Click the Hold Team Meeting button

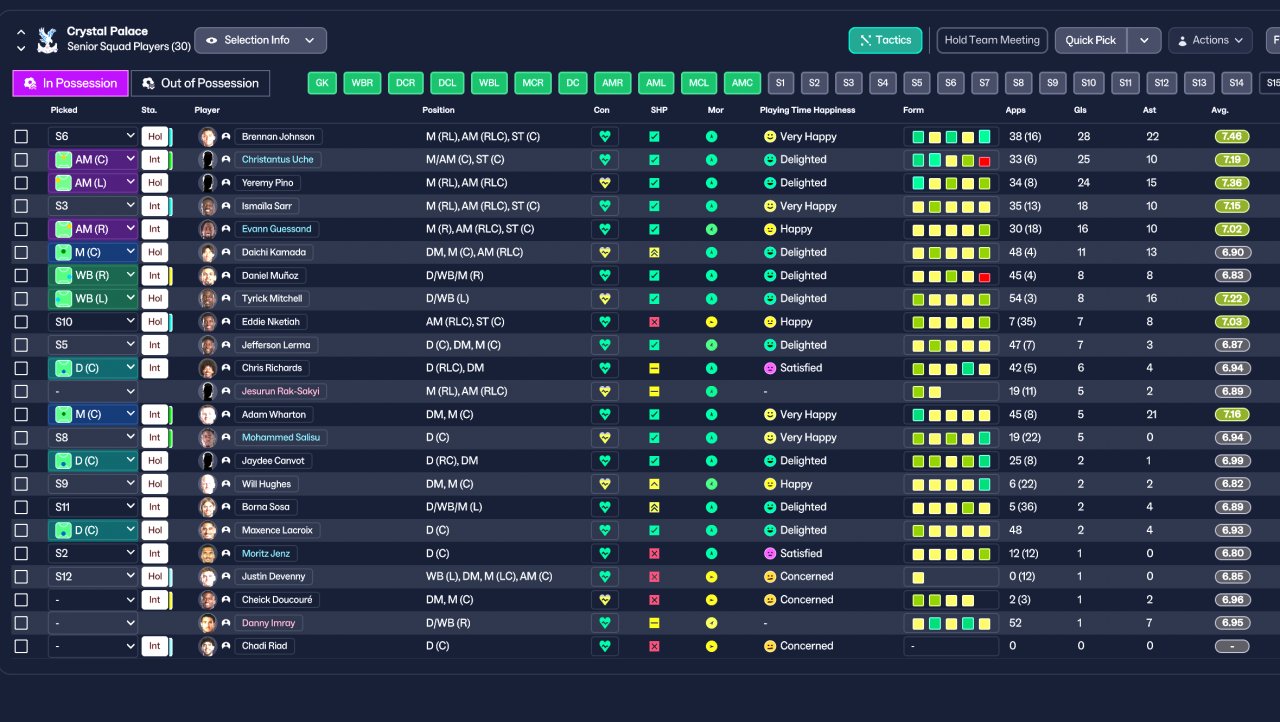[992, 40]
